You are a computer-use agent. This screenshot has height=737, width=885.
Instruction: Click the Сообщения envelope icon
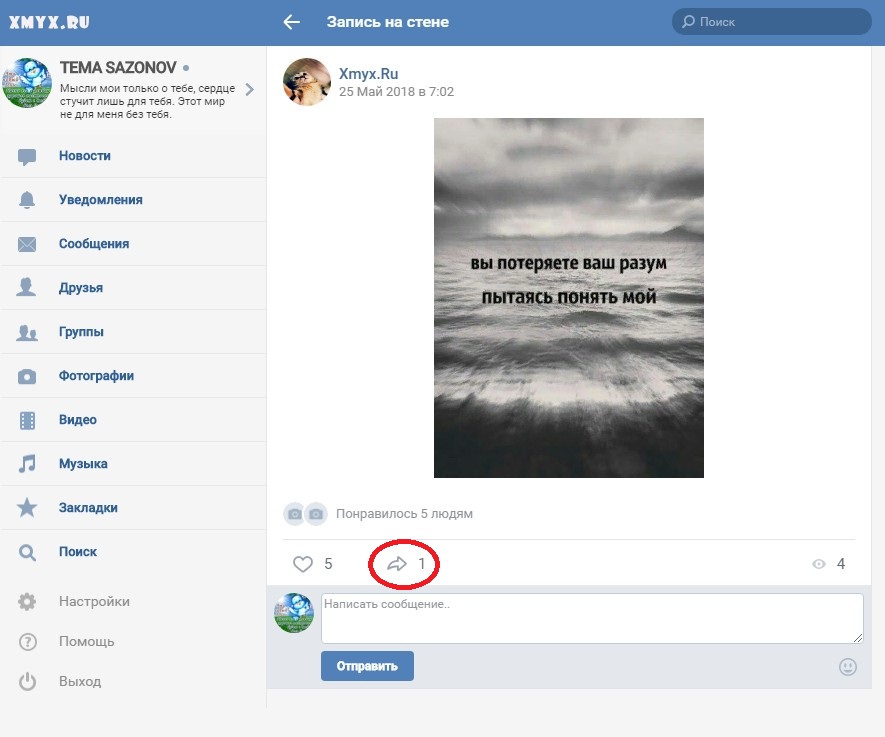point(27,244)
